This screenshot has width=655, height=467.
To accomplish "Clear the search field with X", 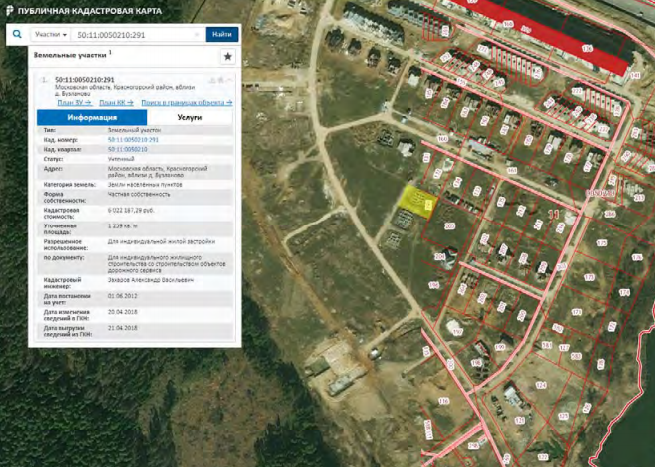I will 198,34.
